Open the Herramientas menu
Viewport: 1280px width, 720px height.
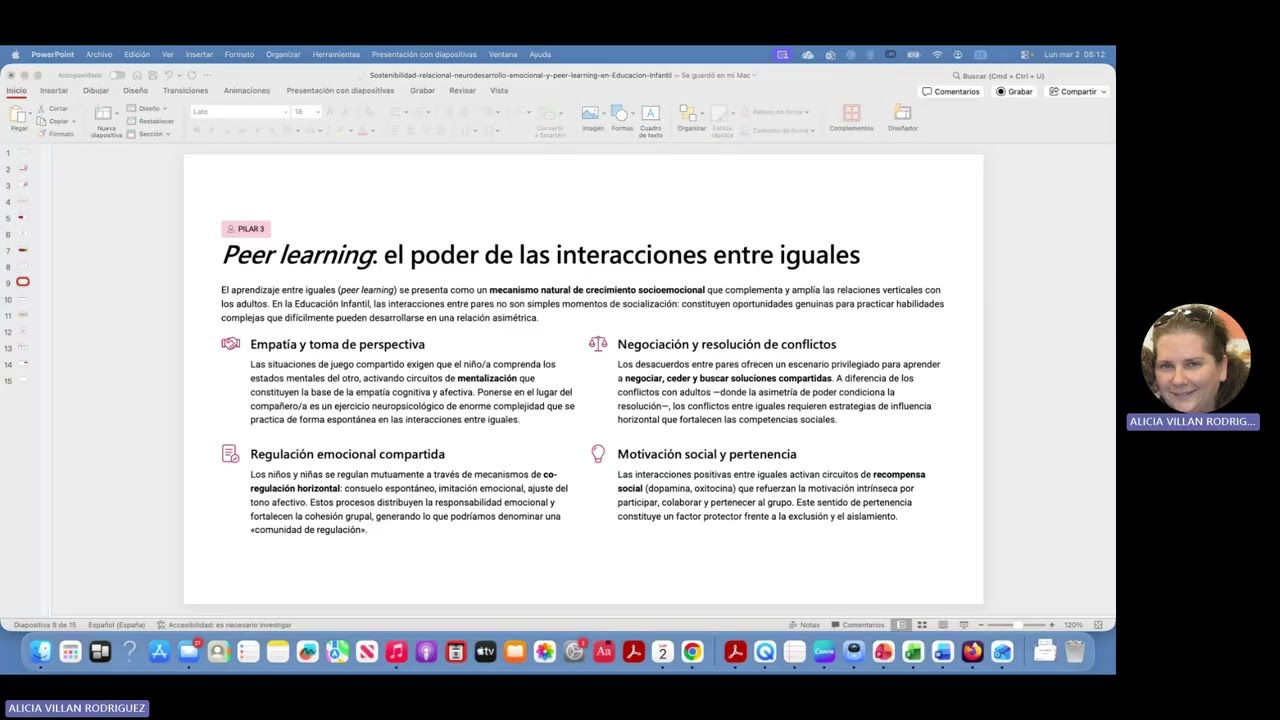pyautogui.click(x=336, y=54)
